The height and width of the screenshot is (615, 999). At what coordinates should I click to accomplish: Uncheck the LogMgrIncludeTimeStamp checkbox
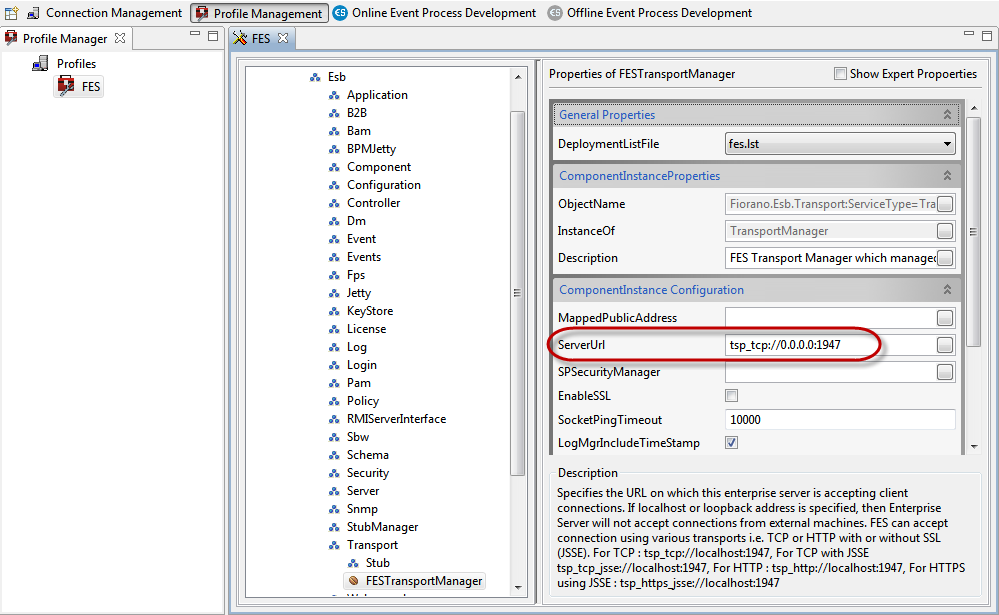[731, 442]
